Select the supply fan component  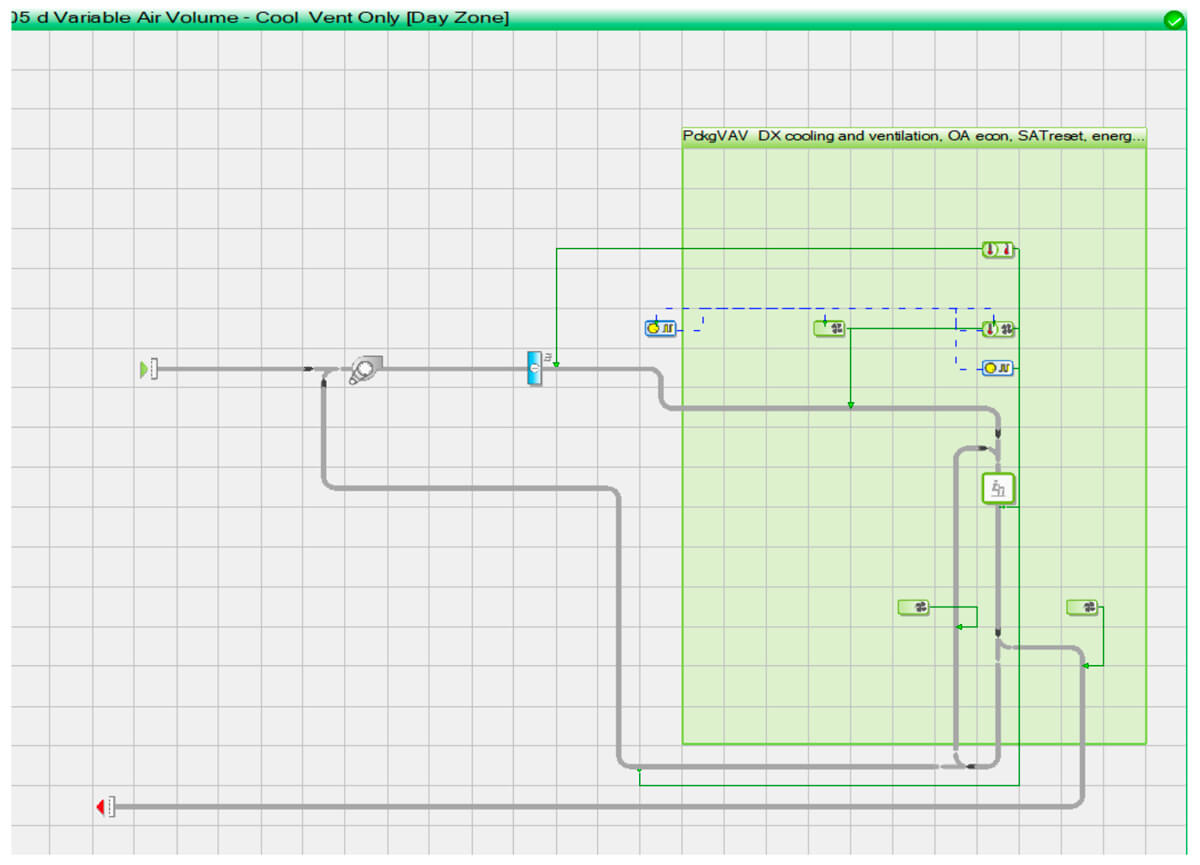(x=366, y=370)
